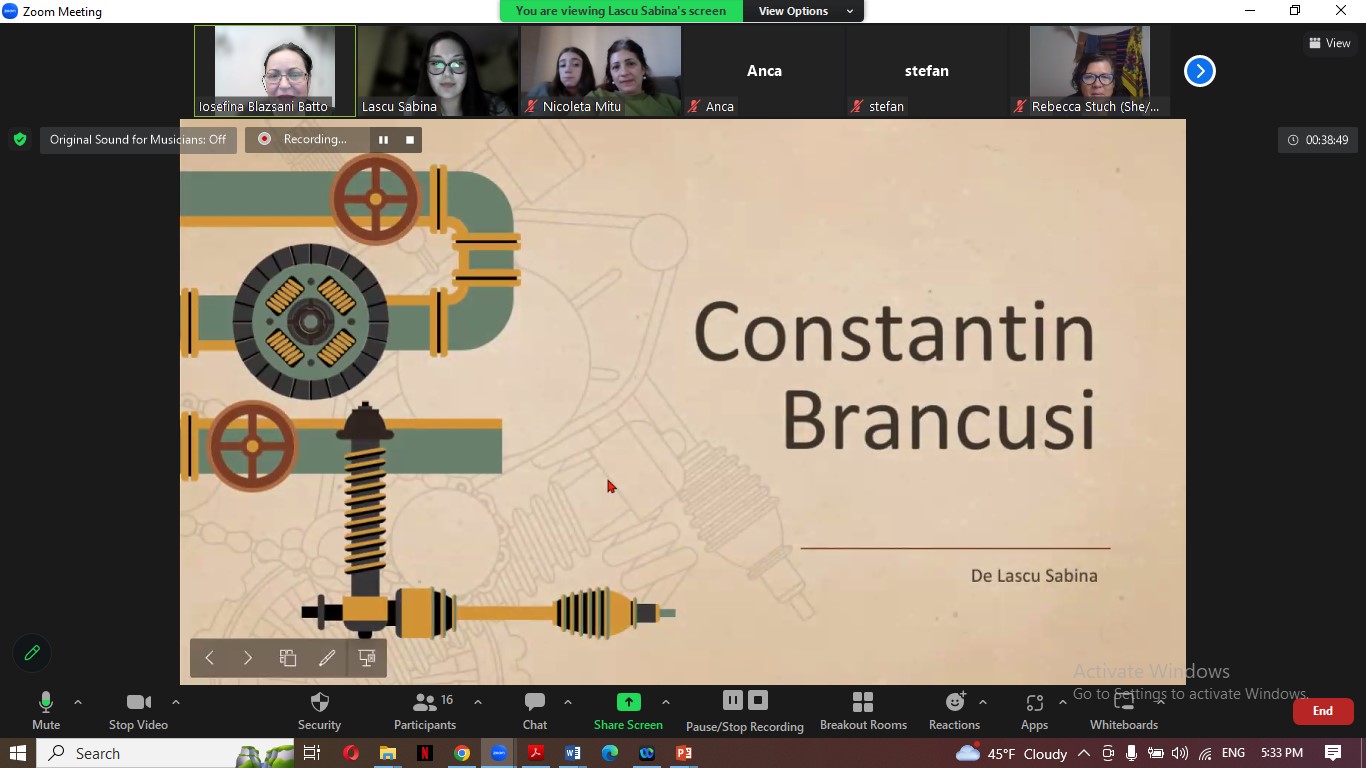1366x768 pixels.
Task: Pause recording in the Recording indicator
Action: (383, 140)
